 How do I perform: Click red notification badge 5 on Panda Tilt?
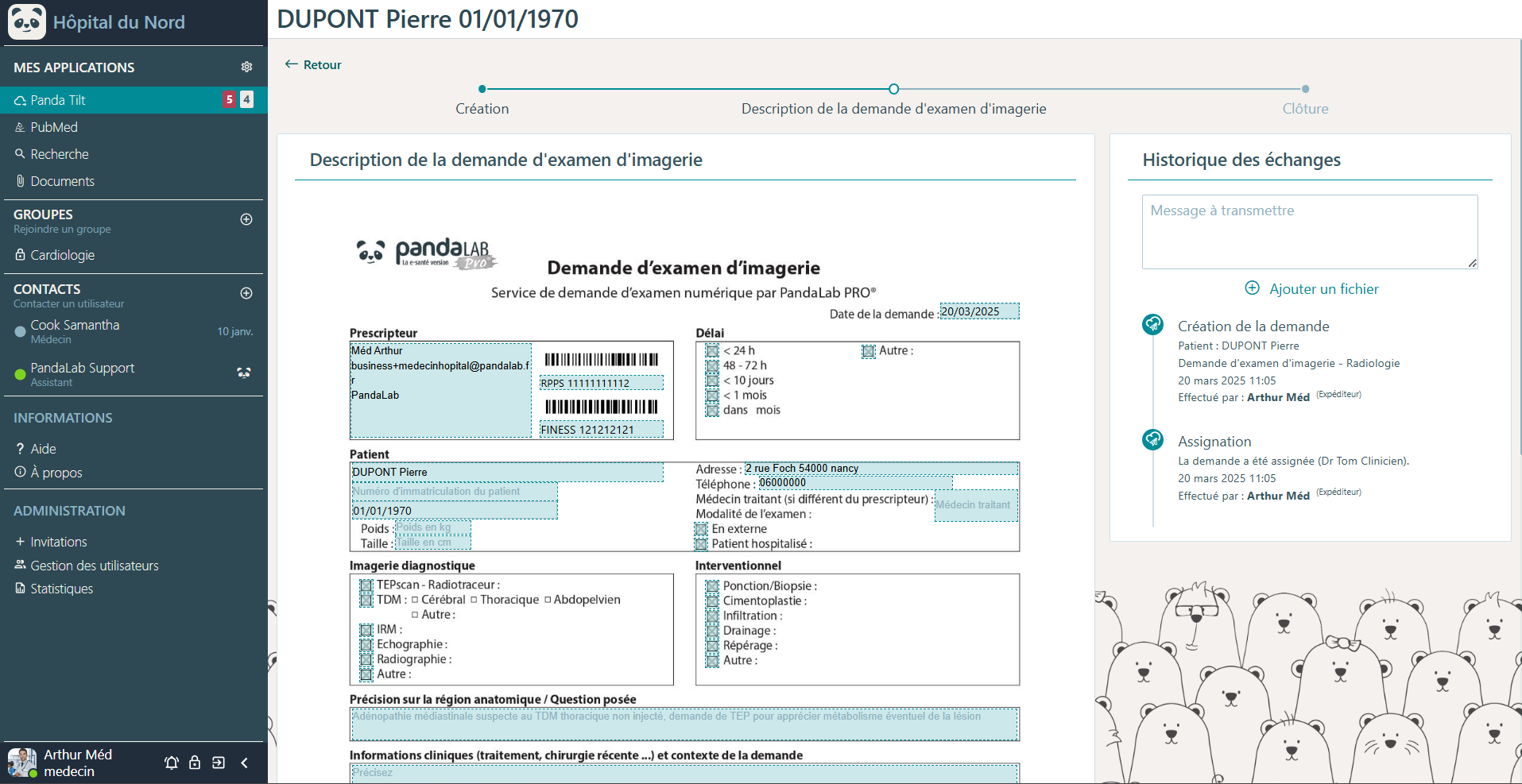pyautogui.click(x=229, y=99)
